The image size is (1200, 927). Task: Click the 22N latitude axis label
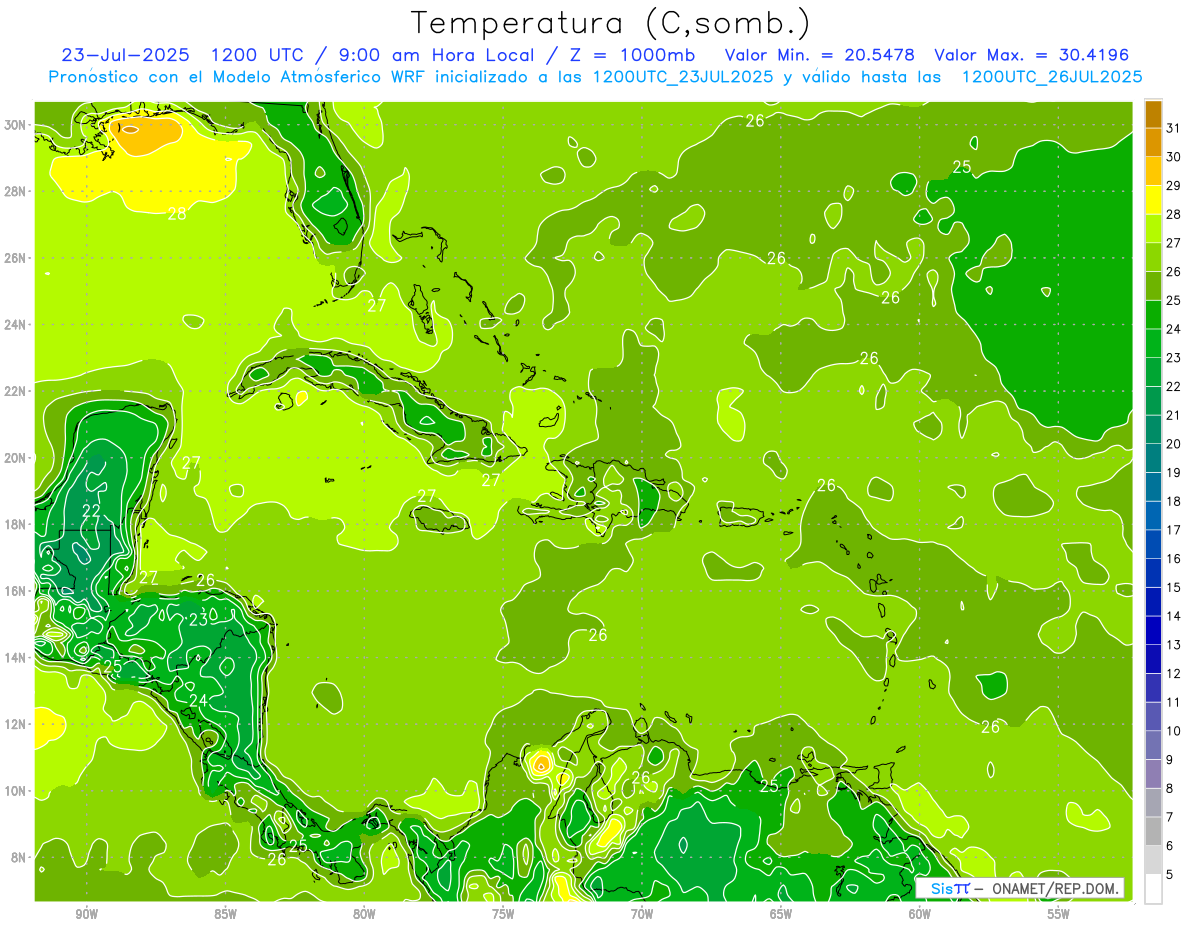(x=16, y=391)
